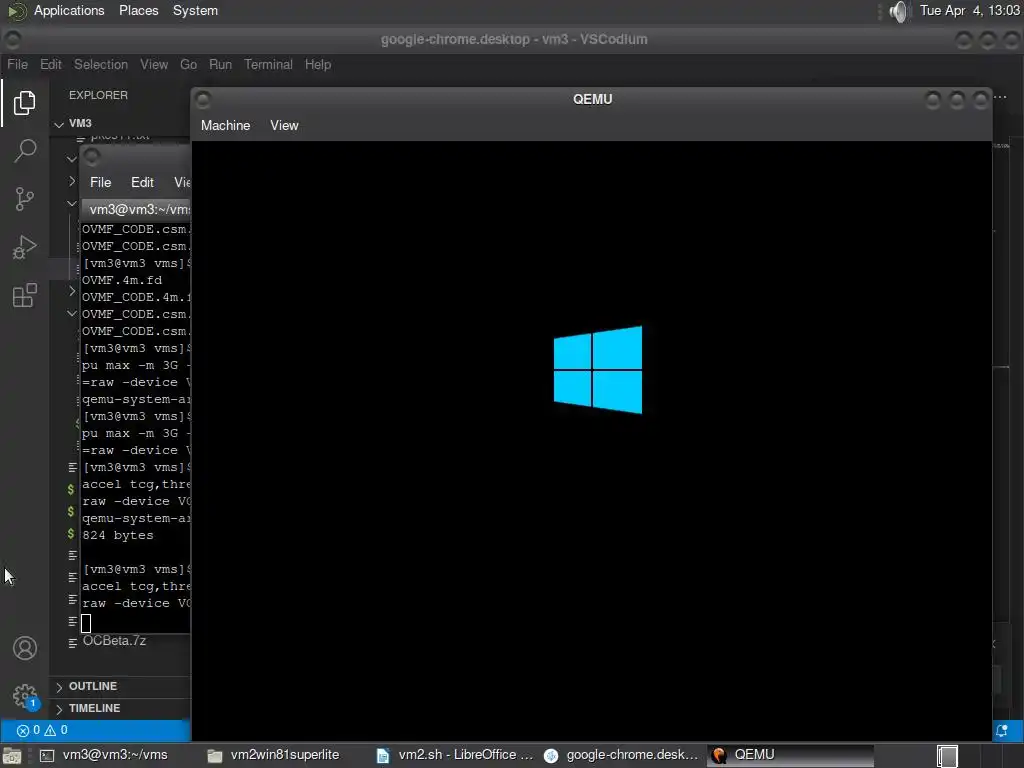Open the Selection menu in VSCodium
Image resolution: width=1024 pixels, height=768 pixels.
(101, 65)
